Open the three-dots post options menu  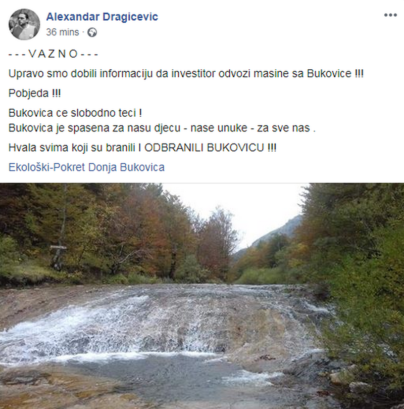390,15
